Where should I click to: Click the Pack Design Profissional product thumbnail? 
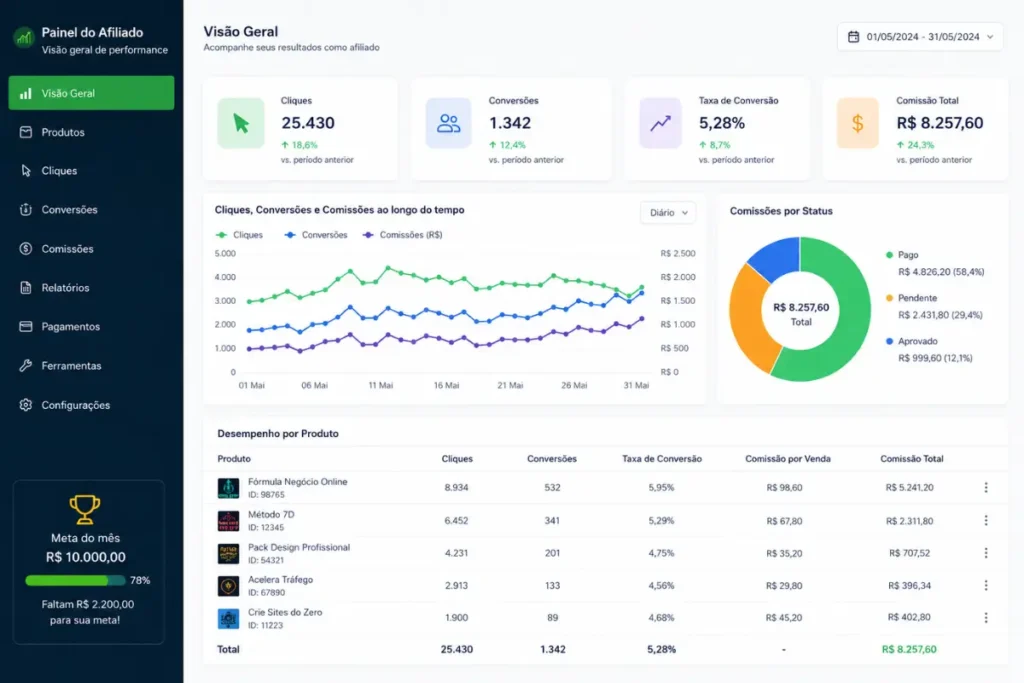tap(228, 553)
